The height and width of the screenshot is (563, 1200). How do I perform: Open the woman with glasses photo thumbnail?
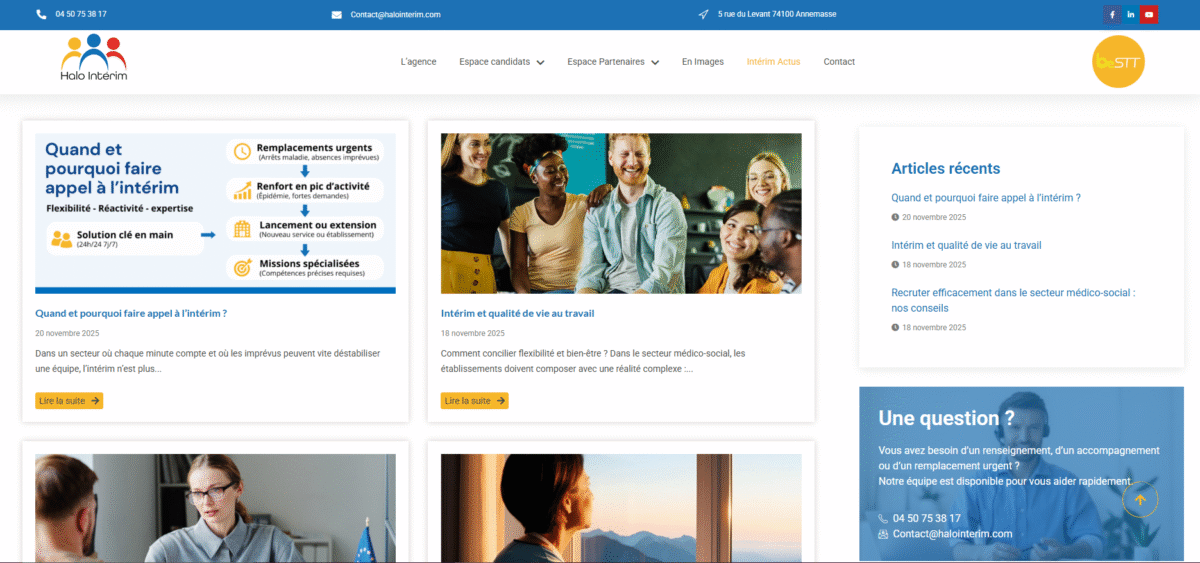(x=215, y=508)
